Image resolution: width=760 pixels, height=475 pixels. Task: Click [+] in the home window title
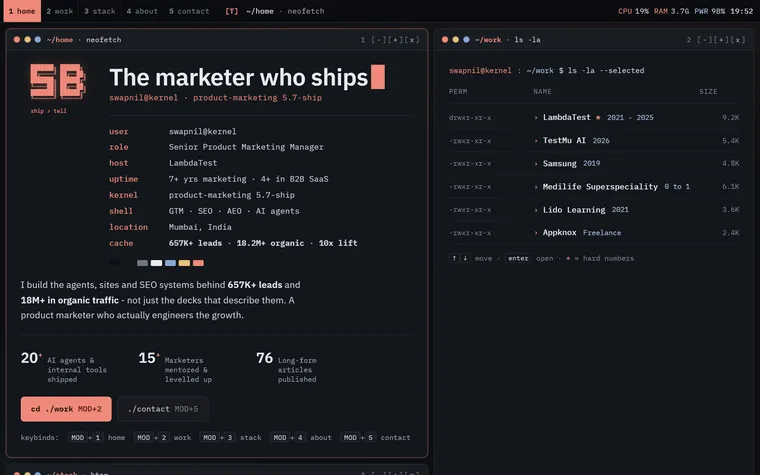(395, 40)
